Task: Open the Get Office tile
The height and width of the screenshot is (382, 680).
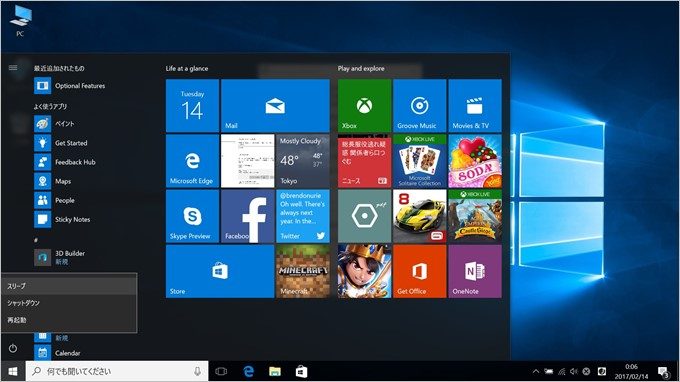Action: pyautogui.click(x=419, y=271)
